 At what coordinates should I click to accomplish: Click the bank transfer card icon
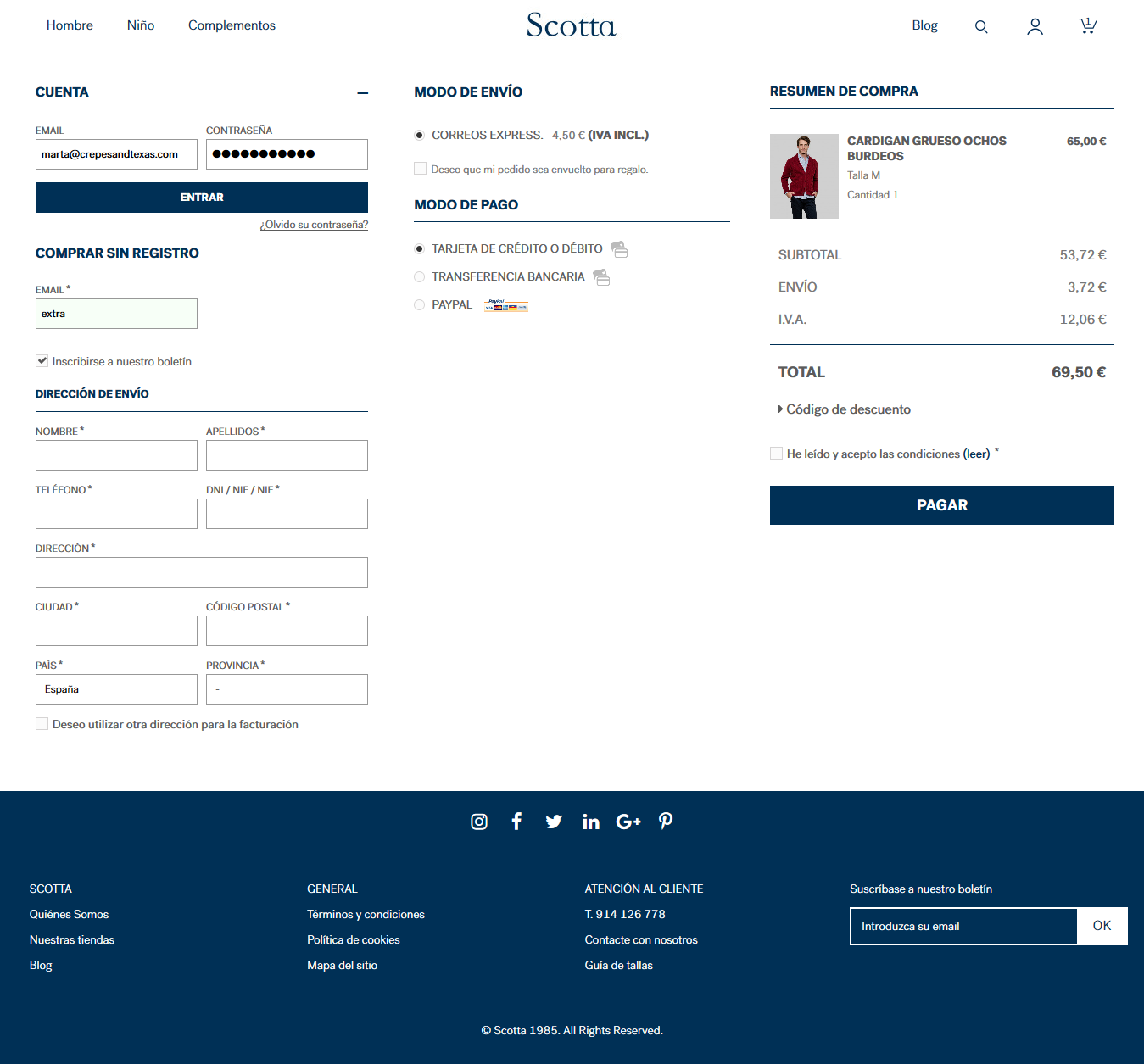point(602,277)
